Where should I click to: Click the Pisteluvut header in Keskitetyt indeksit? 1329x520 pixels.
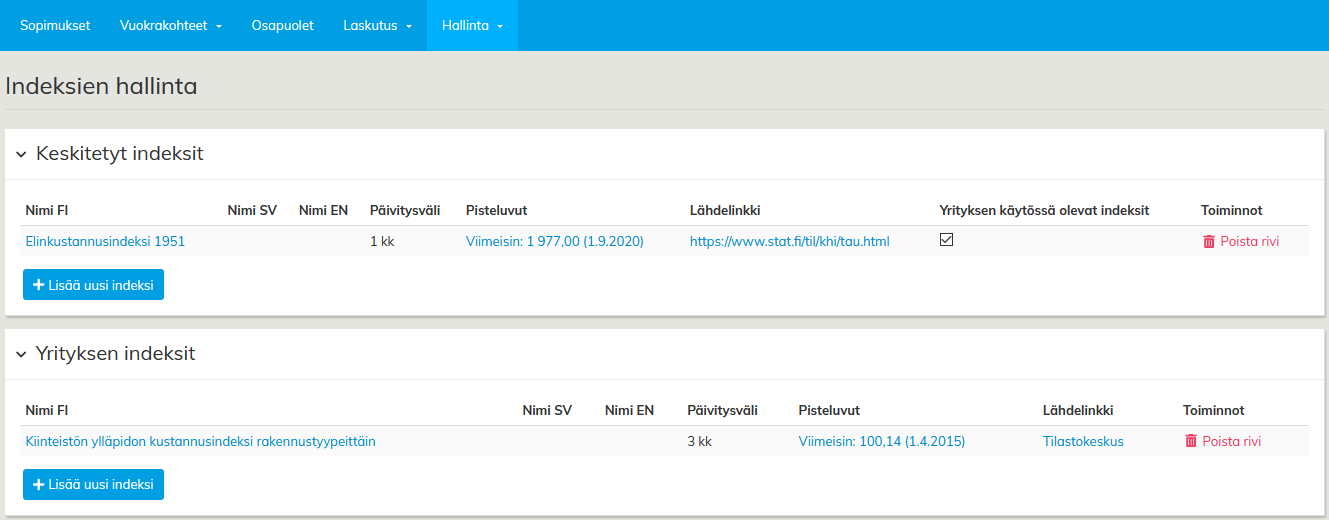[x=496, y=210]
